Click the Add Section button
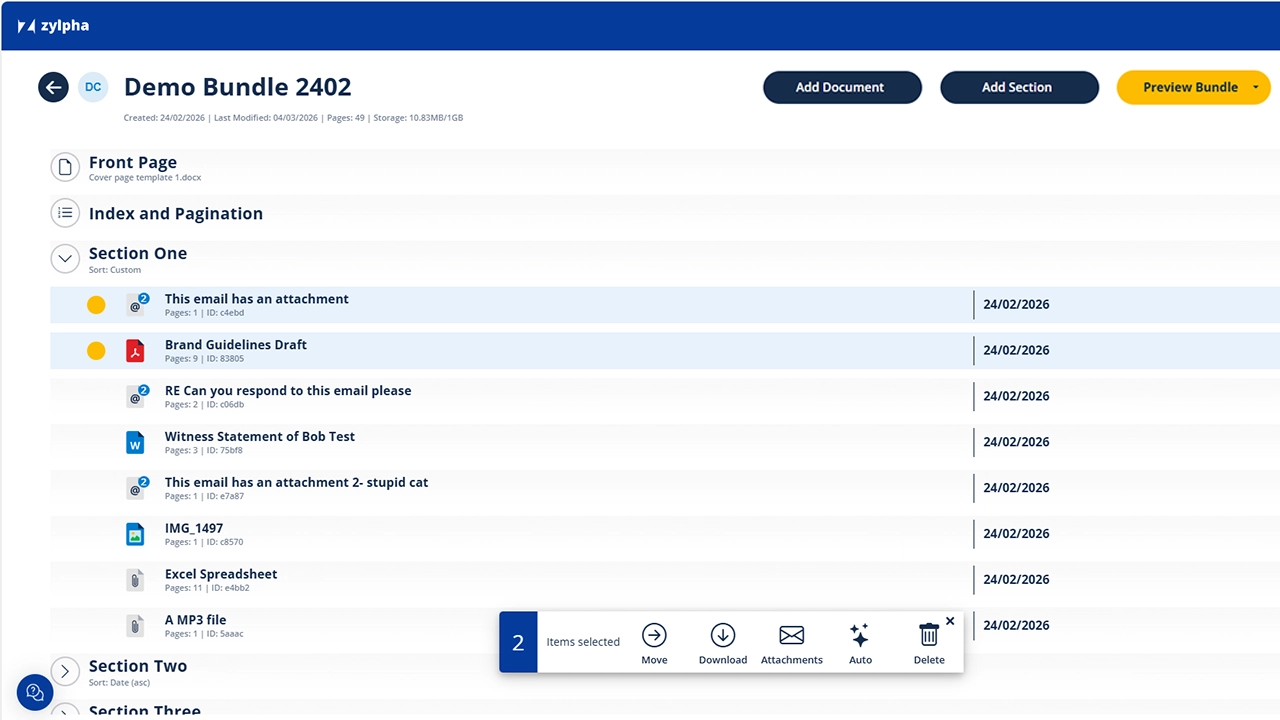This screenshot has width=1280, height=720. (1019, 87)
